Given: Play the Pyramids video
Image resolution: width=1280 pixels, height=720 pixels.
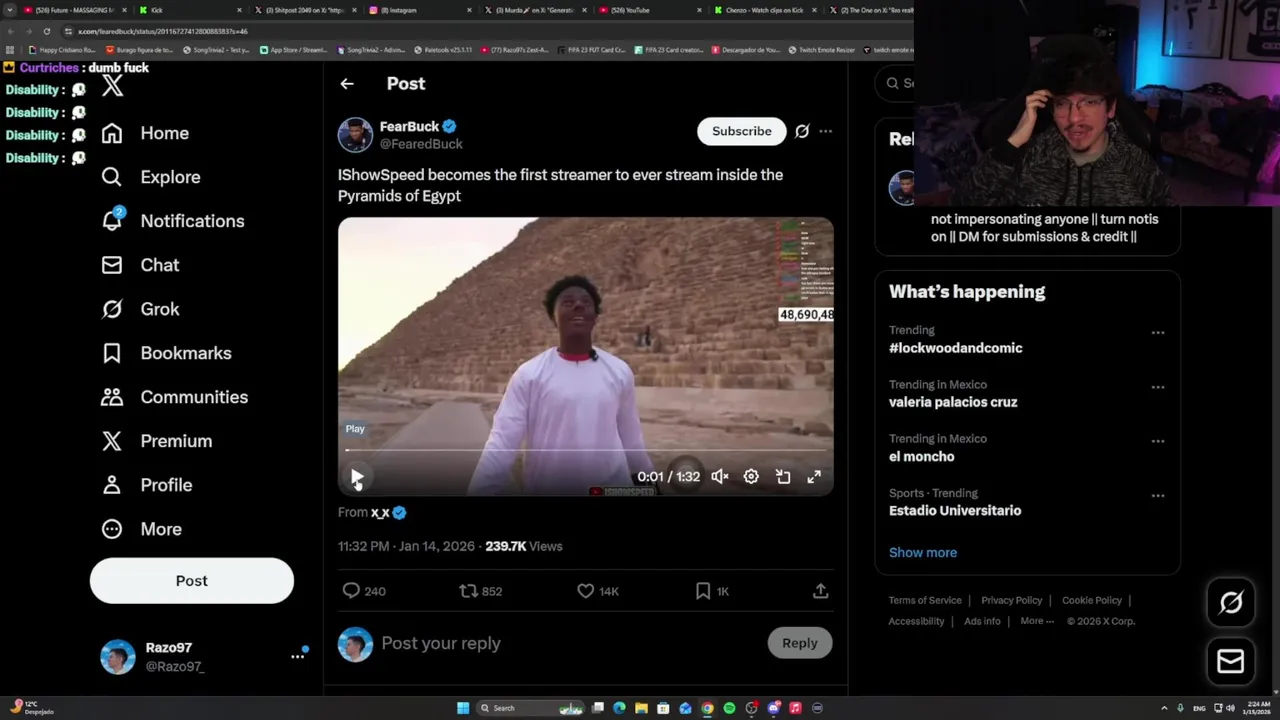Looking at the screenshot, I should [x=357, y=477].
